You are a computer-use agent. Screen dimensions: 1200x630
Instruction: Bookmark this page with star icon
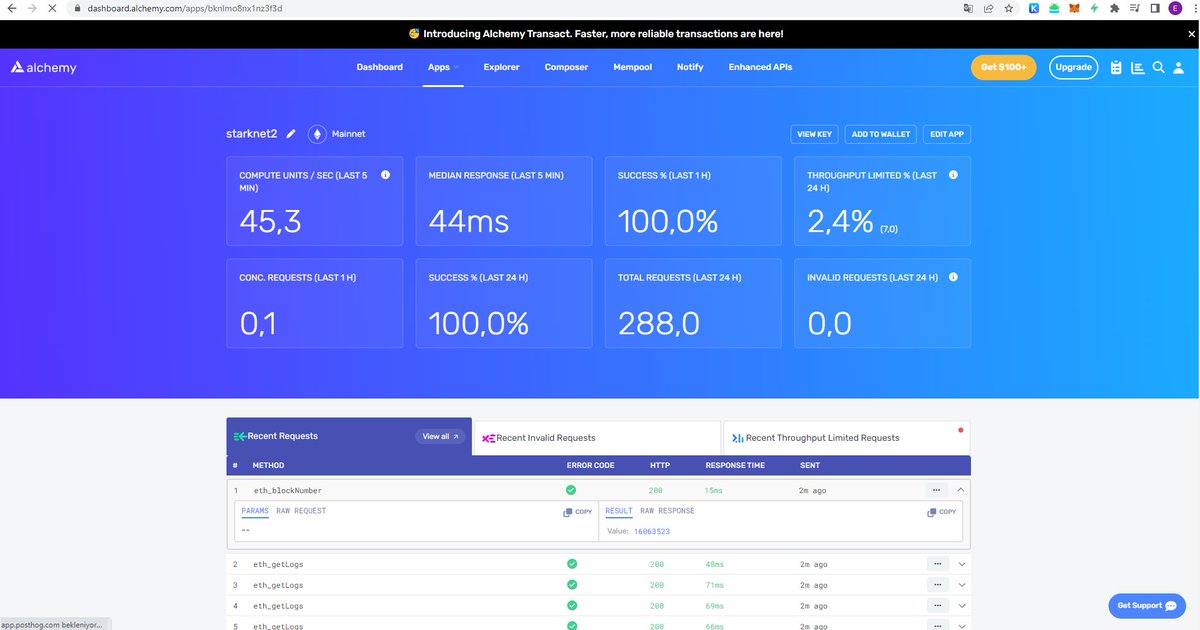click(1009, 8)
